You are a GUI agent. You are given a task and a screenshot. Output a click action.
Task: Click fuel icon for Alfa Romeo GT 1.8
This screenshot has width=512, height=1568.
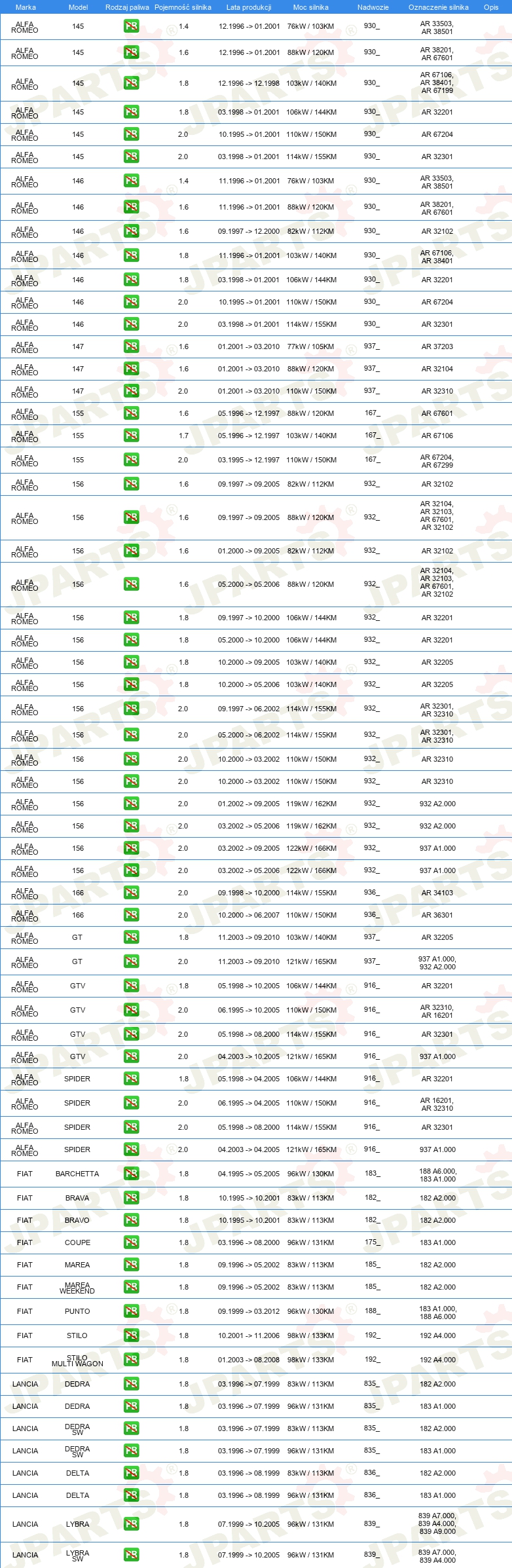[131, 937]
